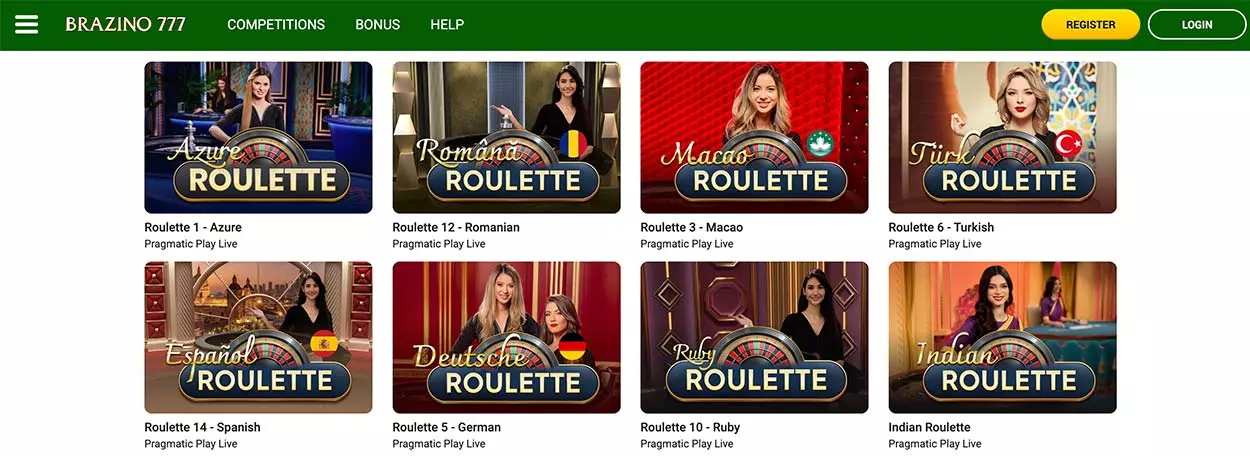Click the Romanian flag badge
Image resolution: width=1250 pixels, height=456 pixels.
[x=572, y=145]
